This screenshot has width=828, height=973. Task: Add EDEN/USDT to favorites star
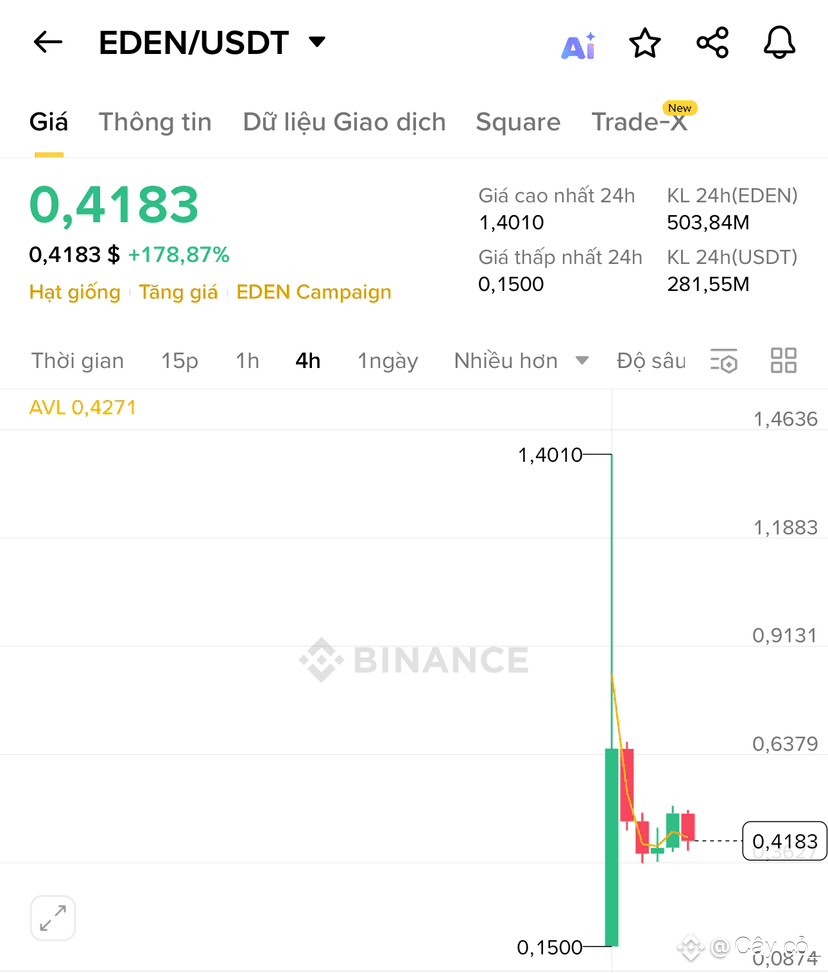[x=645, y=43]
